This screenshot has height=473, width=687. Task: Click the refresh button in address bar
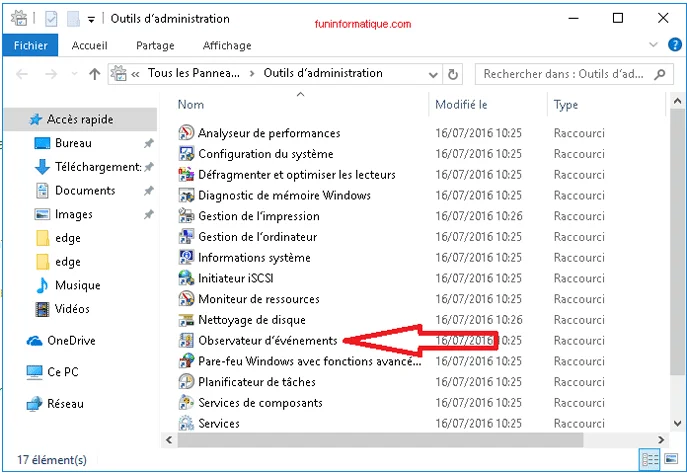(x=454, y=74)
